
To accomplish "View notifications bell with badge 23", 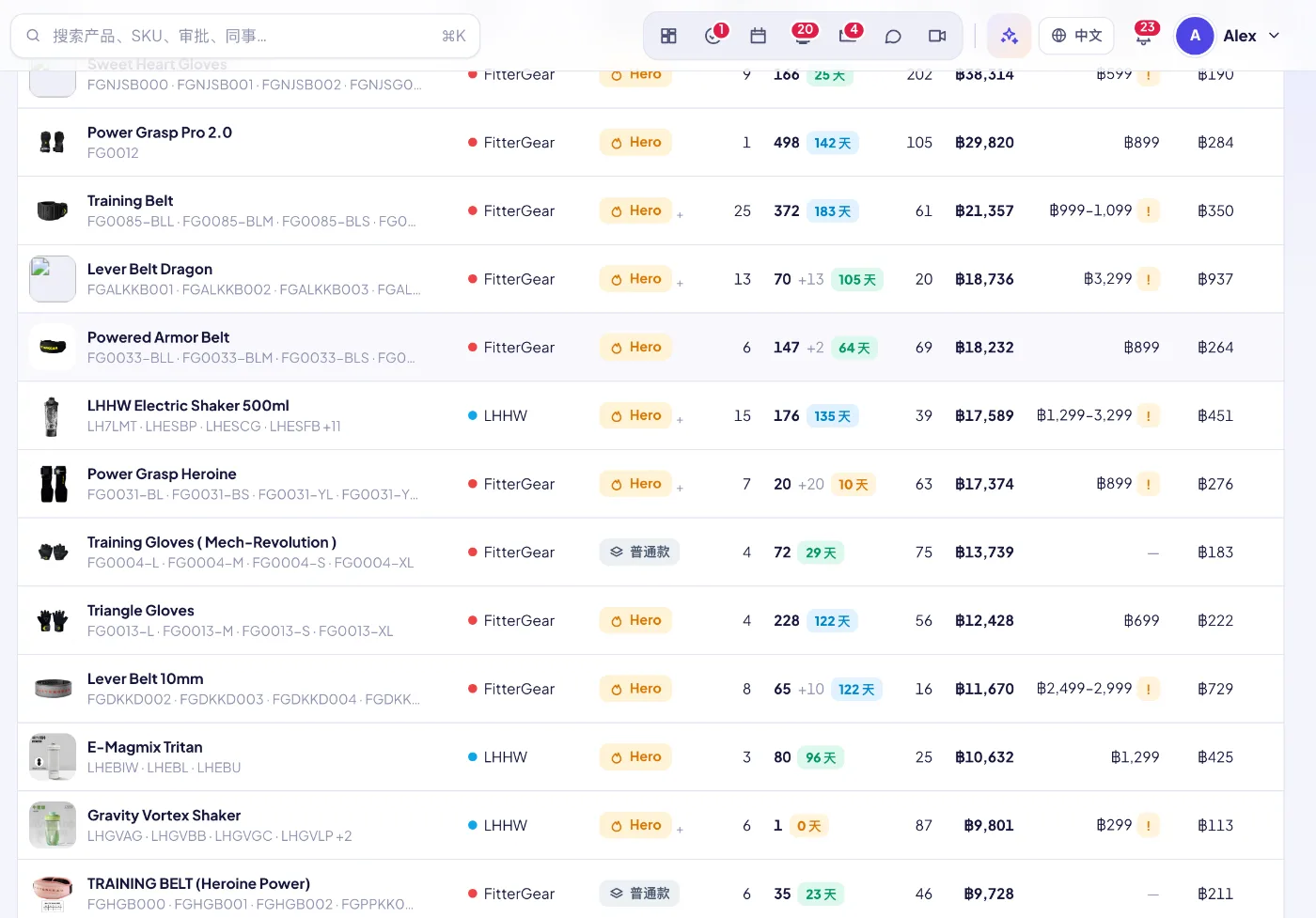I will 1144,36.
